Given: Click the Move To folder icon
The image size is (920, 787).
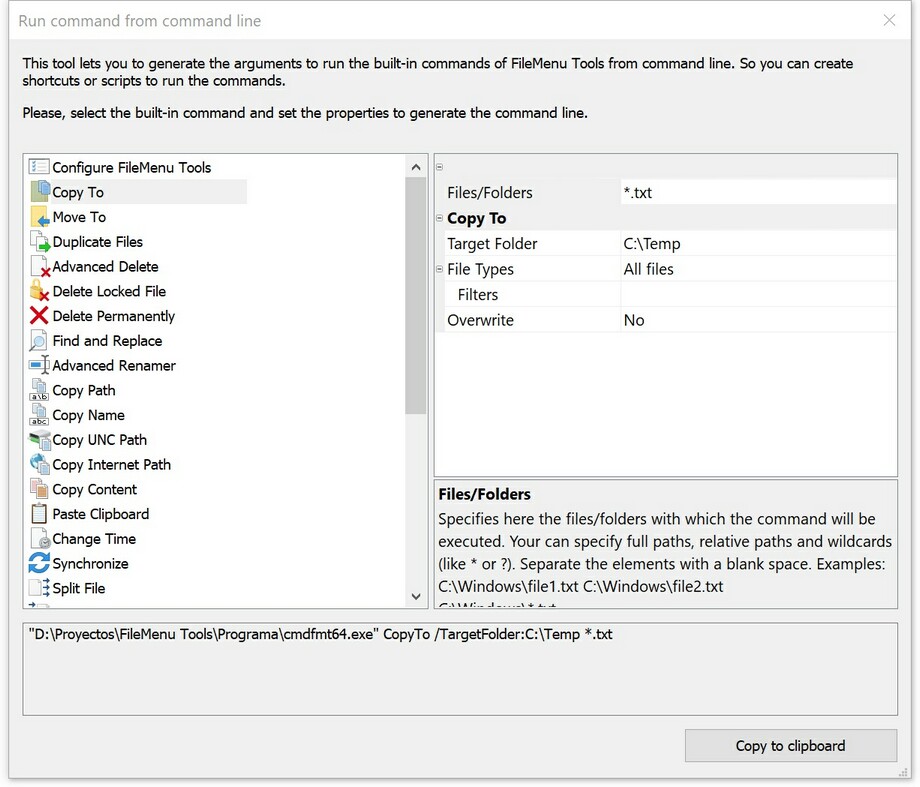Looking at the screenshot, I should click(x=39, y=217).
